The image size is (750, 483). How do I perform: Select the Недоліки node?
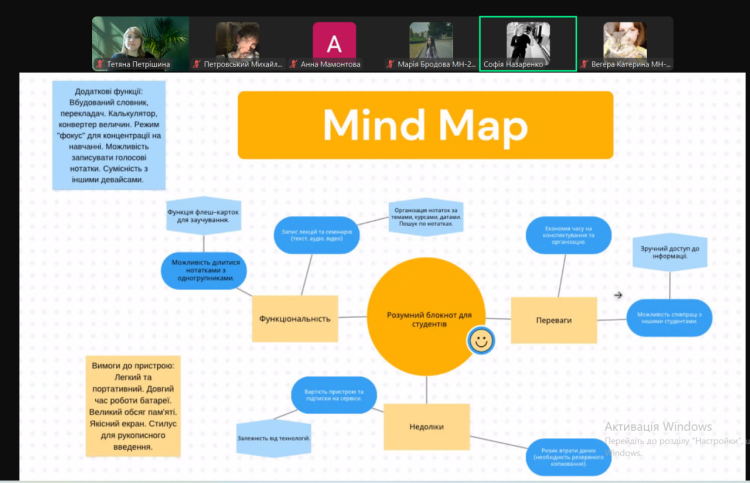(x=426, y=426)
